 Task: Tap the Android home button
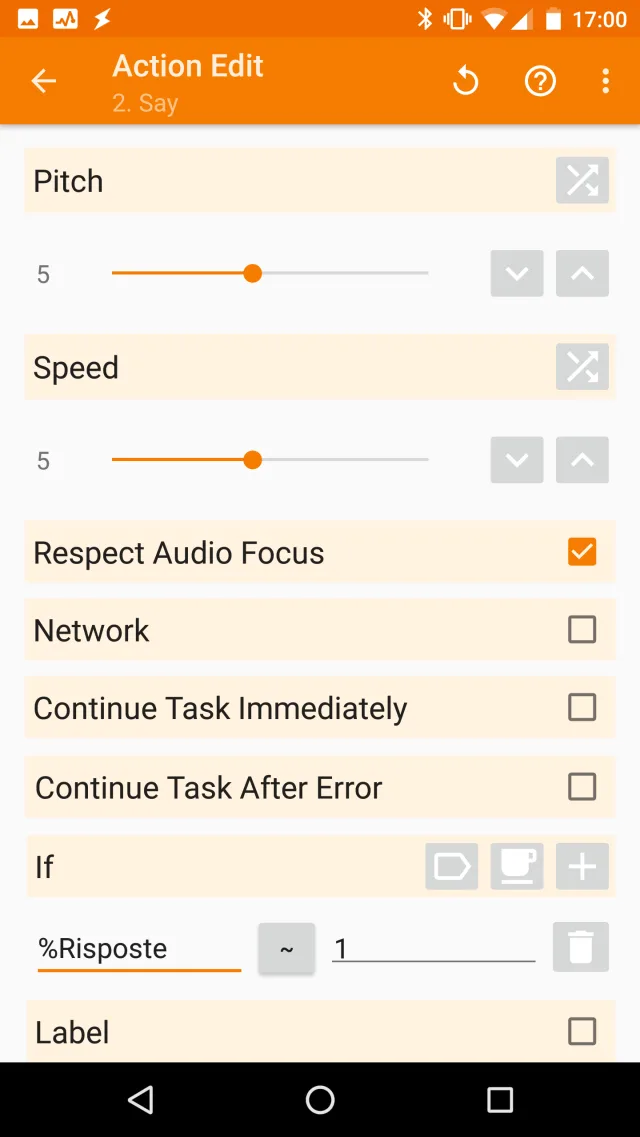coord(320,1098)
